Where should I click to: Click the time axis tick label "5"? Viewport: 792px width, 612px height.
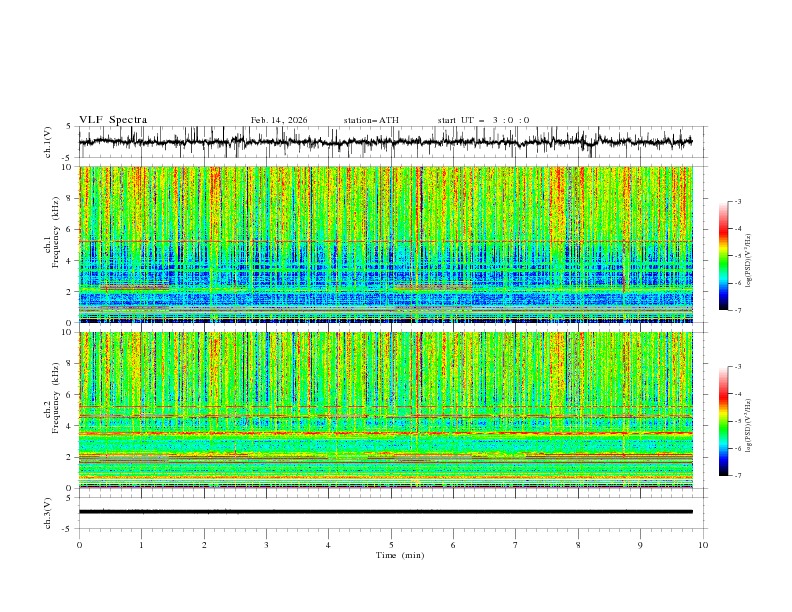click(x=391, y=545)
